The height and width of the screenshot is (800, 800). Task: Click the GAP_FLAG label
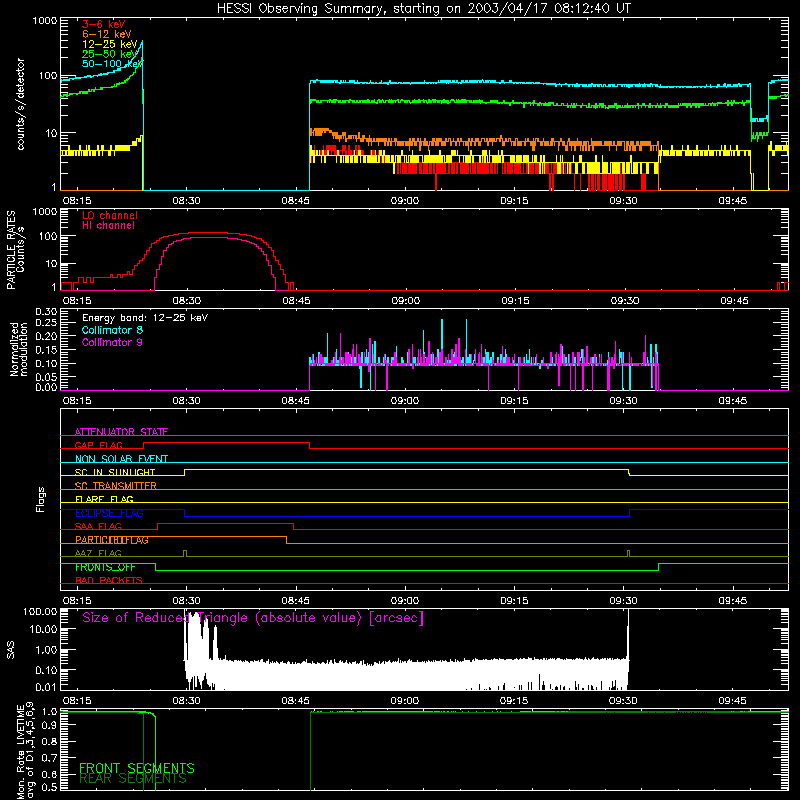click(x=98, y=445)
